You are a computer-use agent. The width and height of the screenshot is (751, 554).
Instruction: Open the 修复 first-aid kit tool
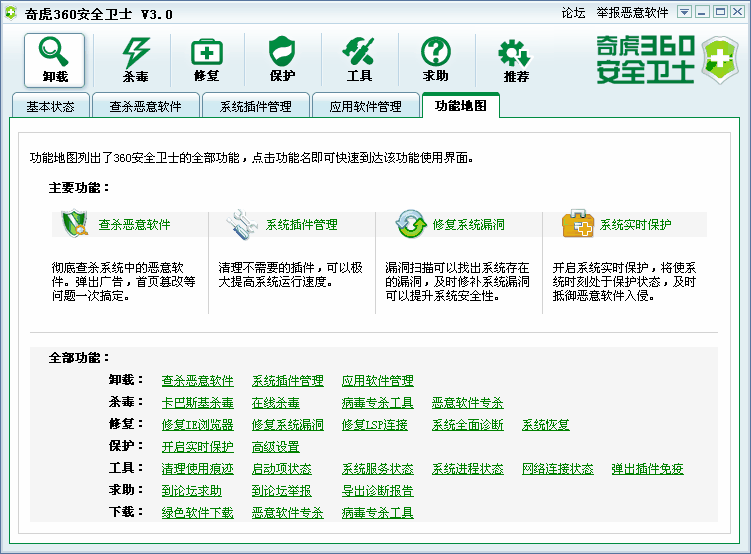pyautogui.click(x=206, y=60)
